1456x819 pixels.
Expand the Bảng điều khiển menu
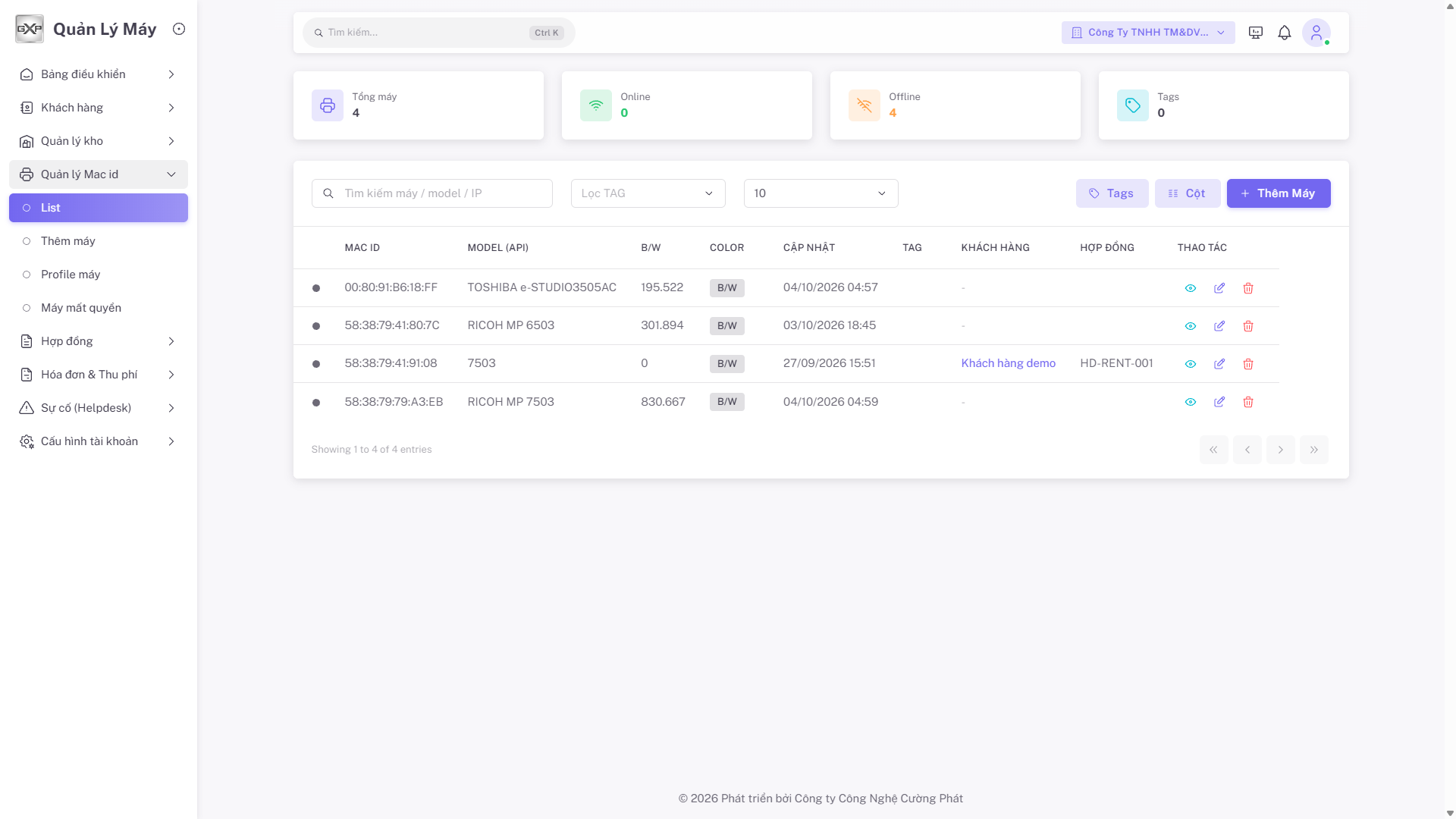click(x=99, y=74)
